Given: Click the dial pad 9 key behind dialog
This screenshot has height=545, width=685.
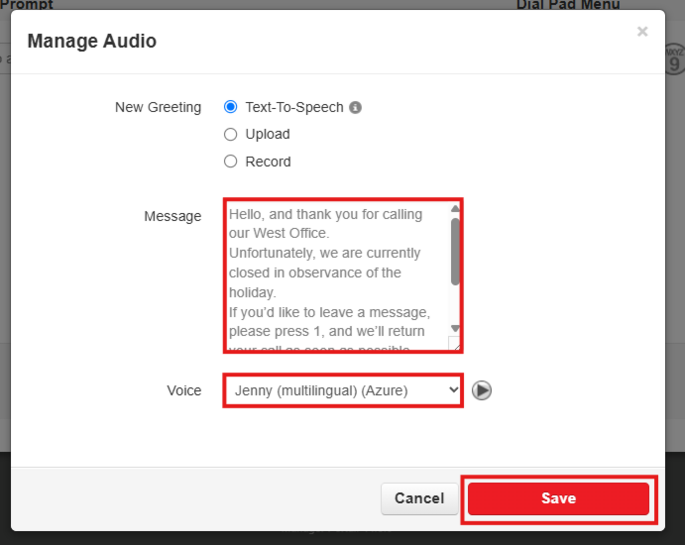Looking at the screenshot, I should (x=674, y=63).
